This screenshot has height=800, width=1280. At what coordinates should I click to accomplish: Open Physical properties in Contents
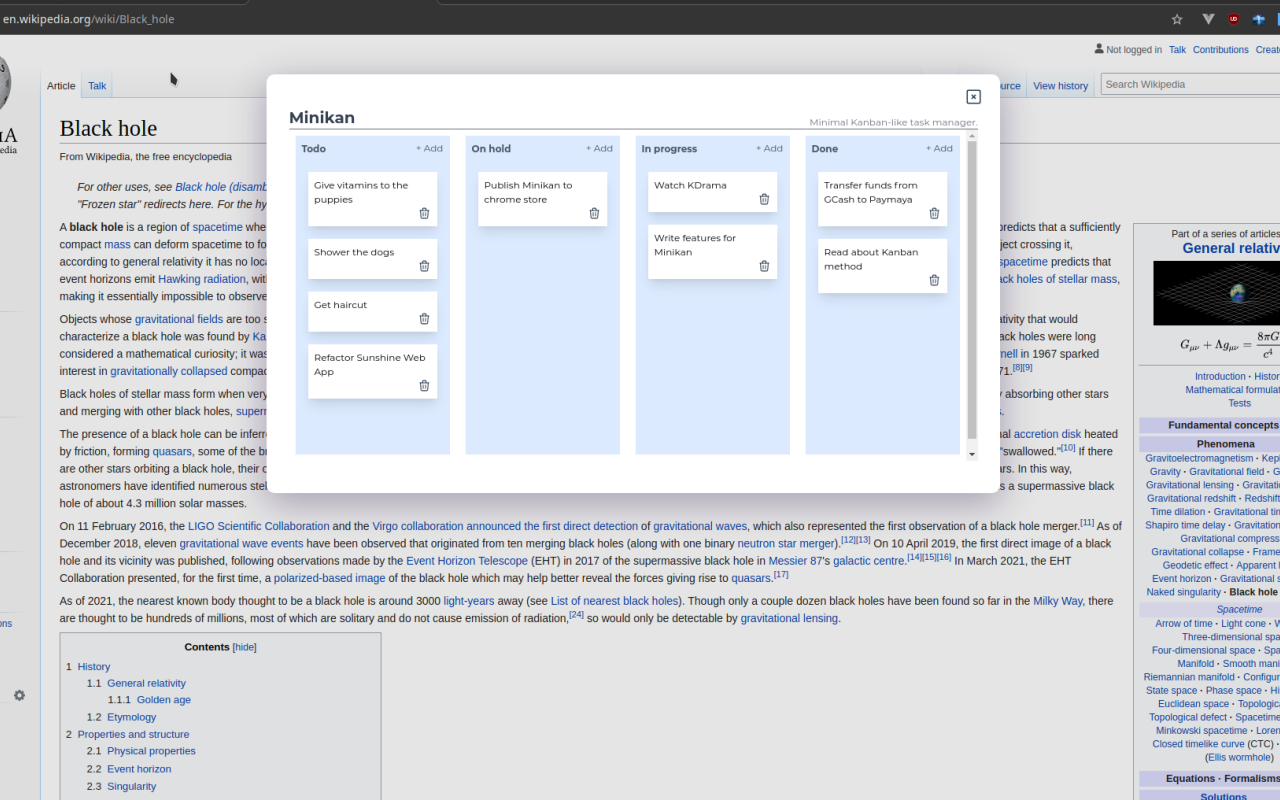(x=152, y=751)
